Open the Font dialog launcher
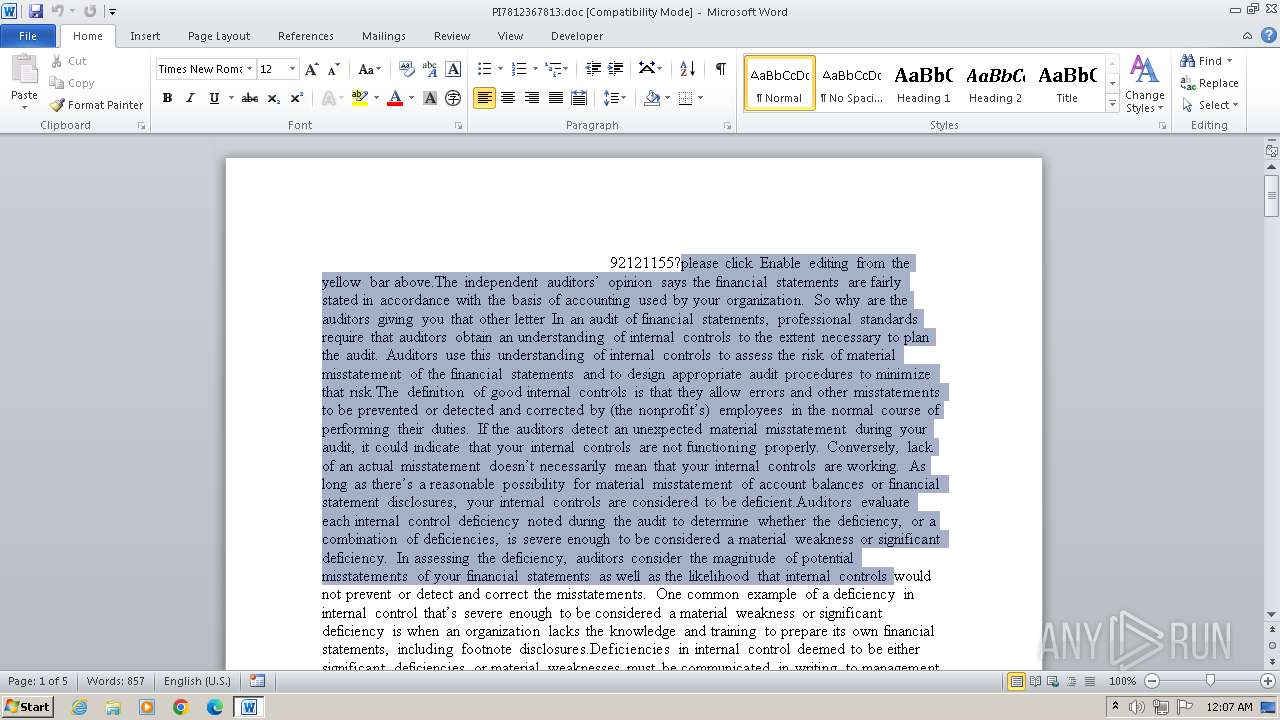This screenshot has height=720, width=1280. (459, 126)
